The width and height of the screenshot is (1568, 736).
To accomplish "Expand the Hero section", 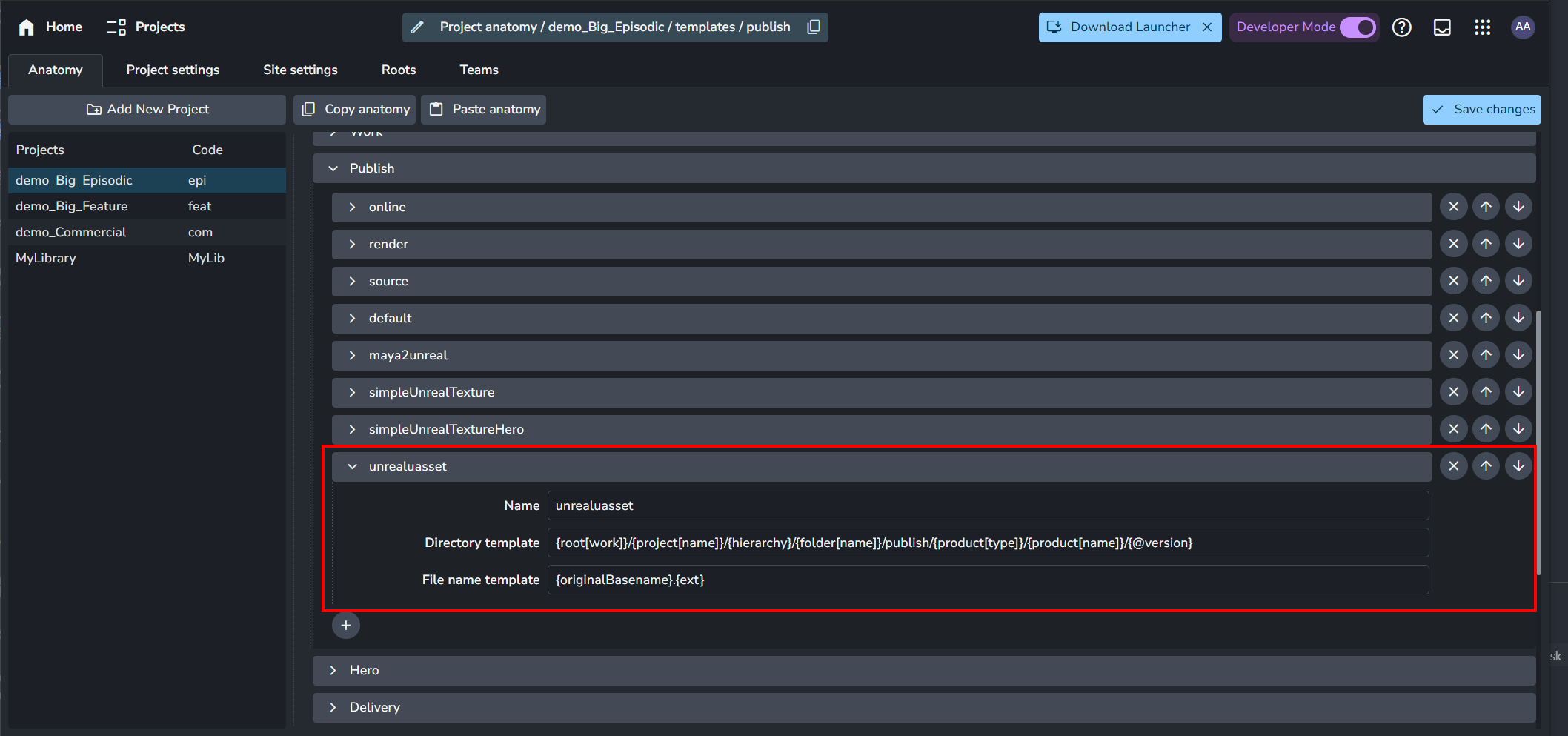I will pos(333,670).
